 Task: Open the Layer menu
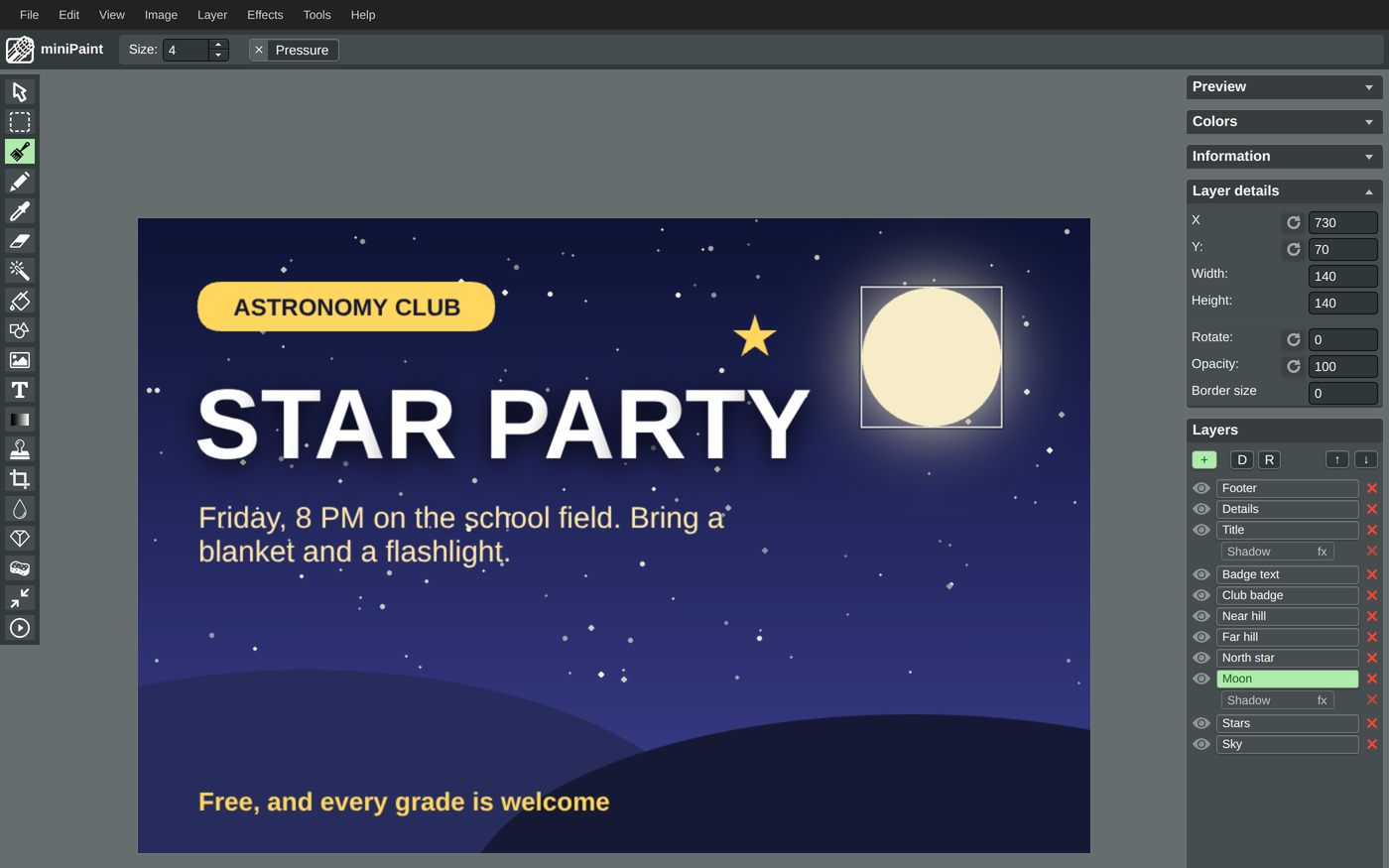click(x=212, y=15)
